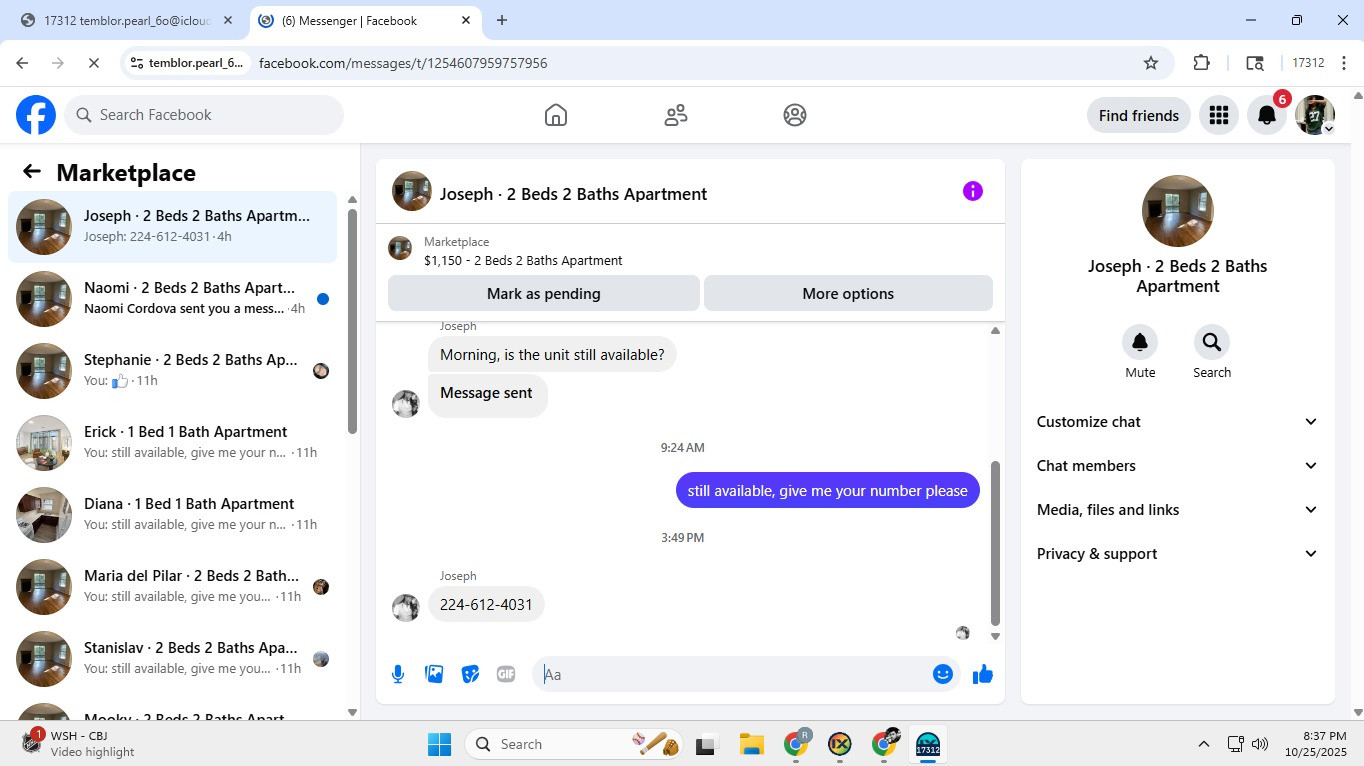The image size is (1364, 766).
Task: Open the emoji picker smiley icon
Action: click(x=942, y=674)
